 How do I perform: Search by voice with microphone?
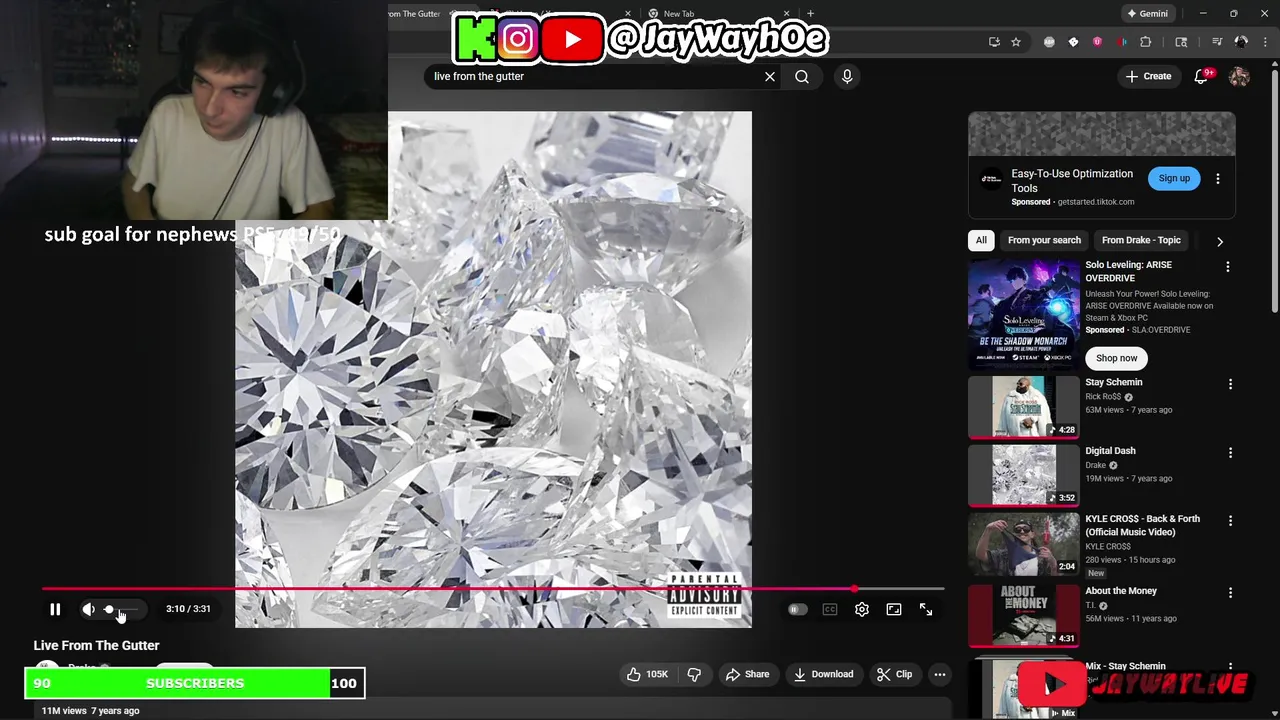(x=847, y=76)
